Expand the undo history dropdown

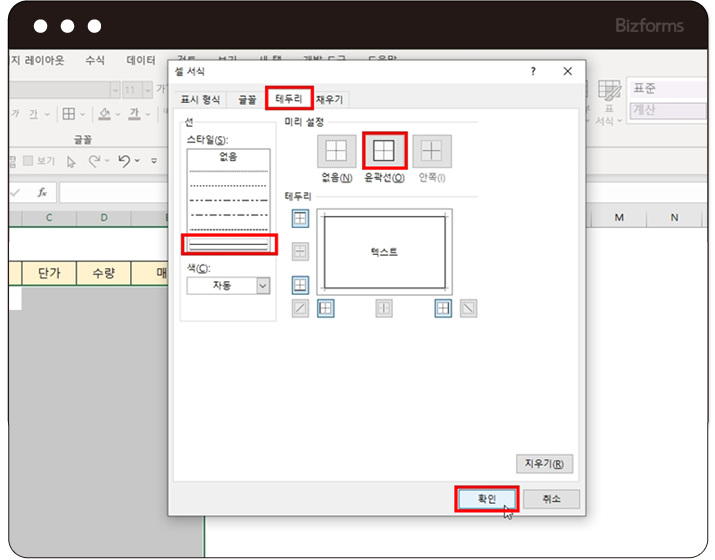pos(137,161)
